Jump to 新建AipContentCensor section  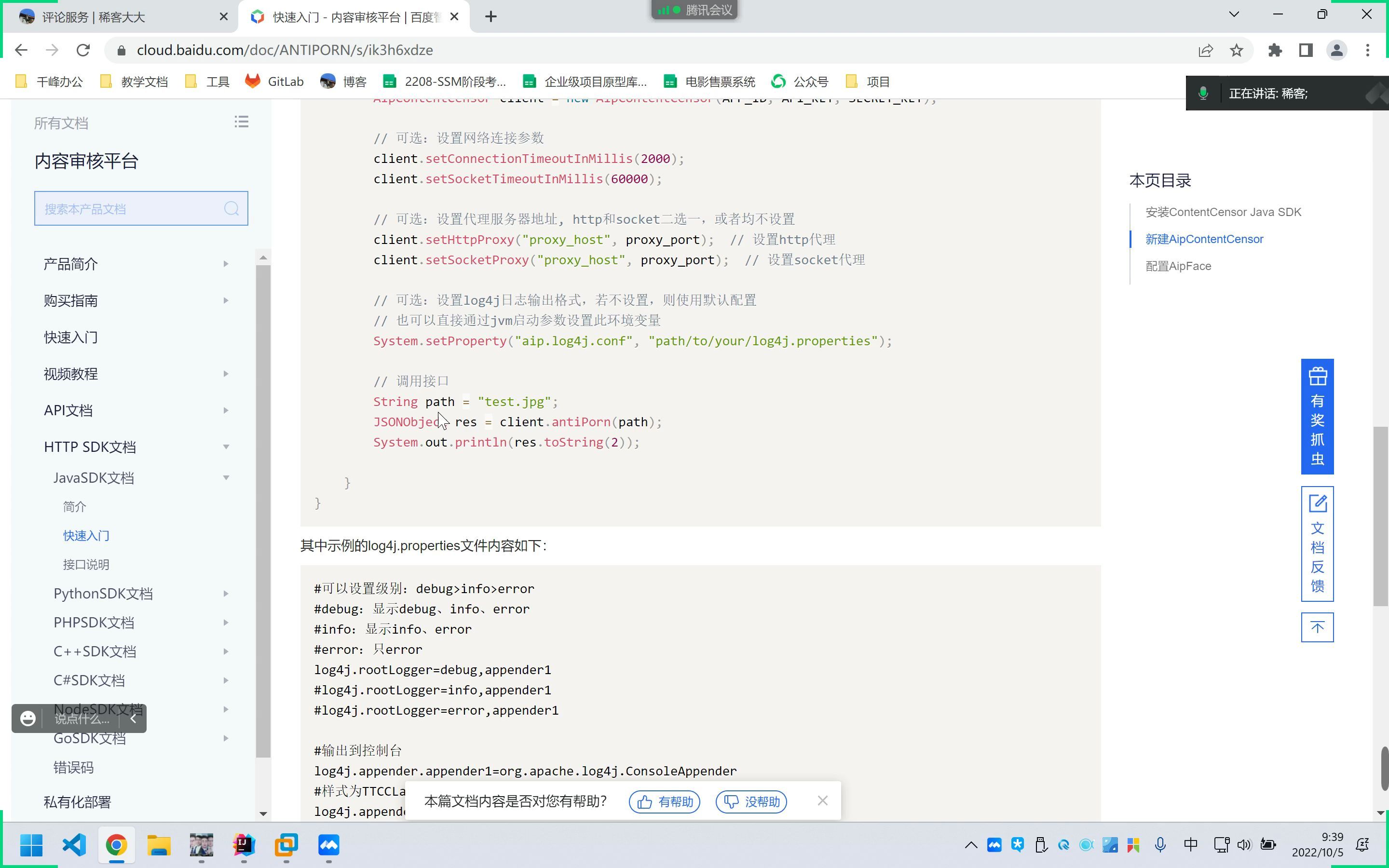point(1204,239)
